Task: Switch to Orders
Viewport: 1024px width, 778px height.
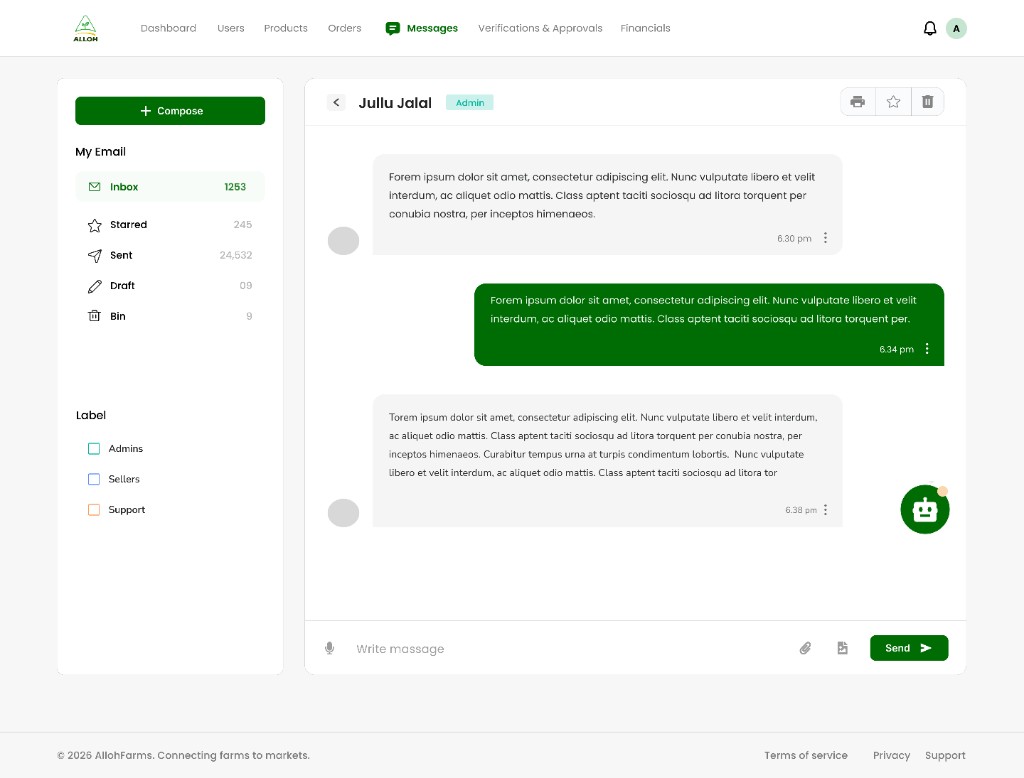Action: point(344,28)
